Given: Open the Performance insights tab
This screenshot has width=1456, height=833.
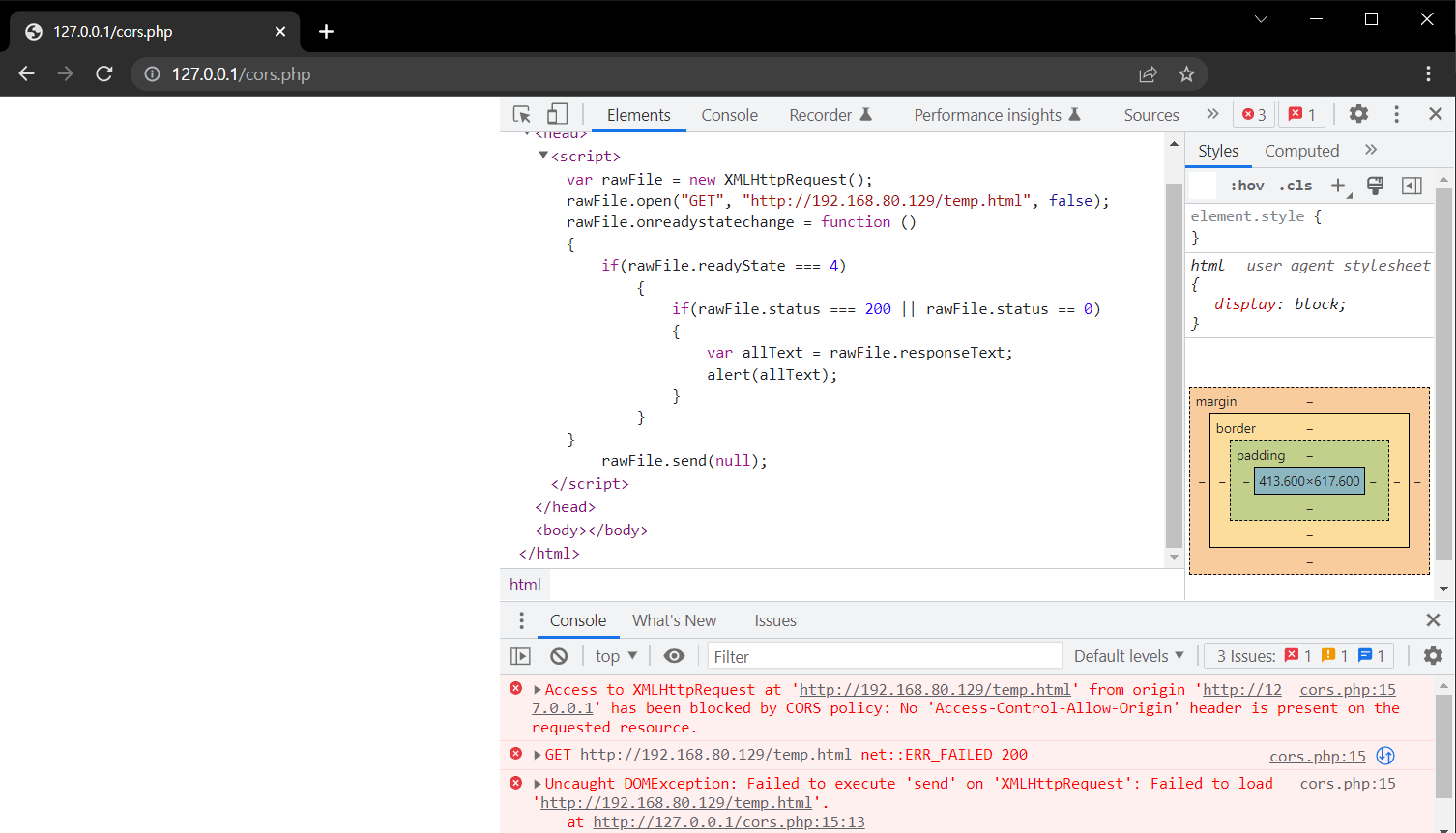Looking at the screenshot, I should [x=997, y=115].
